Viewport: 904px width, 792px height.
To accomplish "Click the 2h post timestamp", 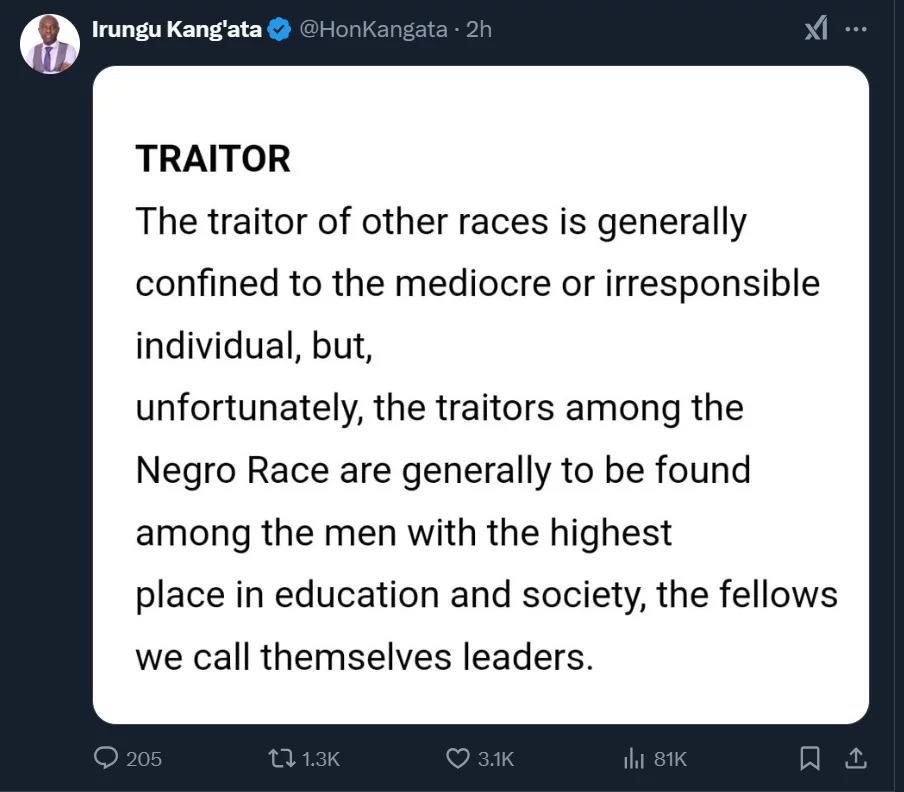I will coord(479,29).
